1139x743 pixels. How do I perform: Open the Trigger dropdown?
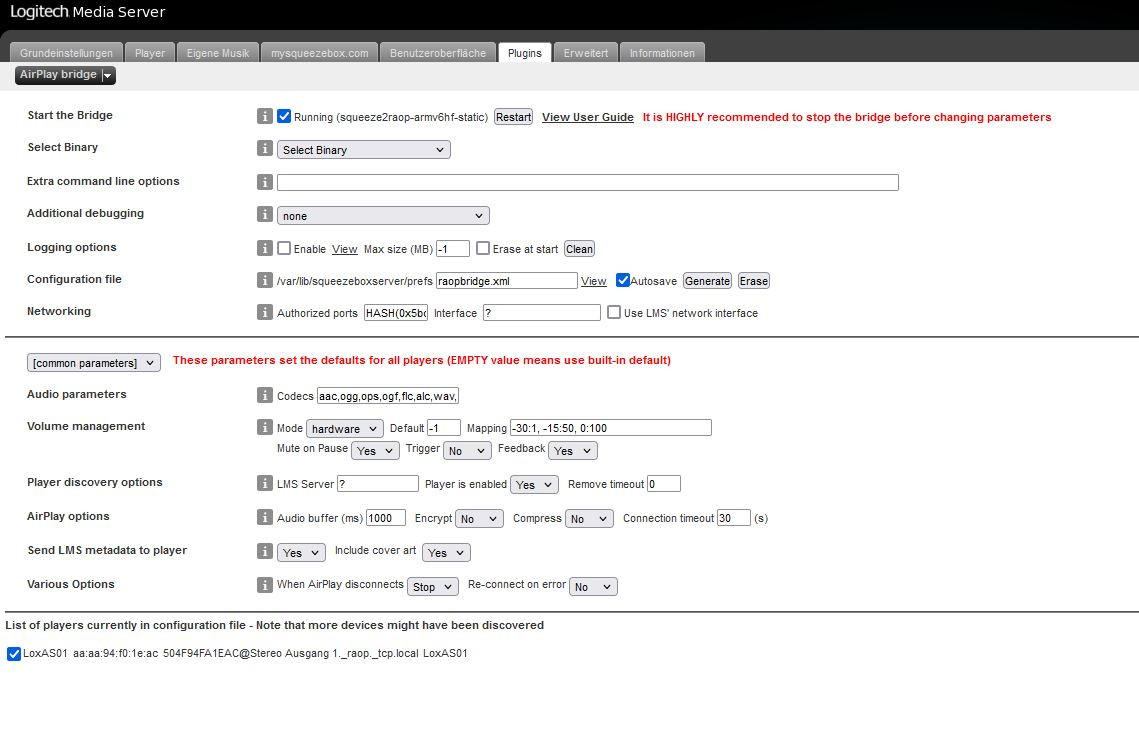[x=468, y=450]
